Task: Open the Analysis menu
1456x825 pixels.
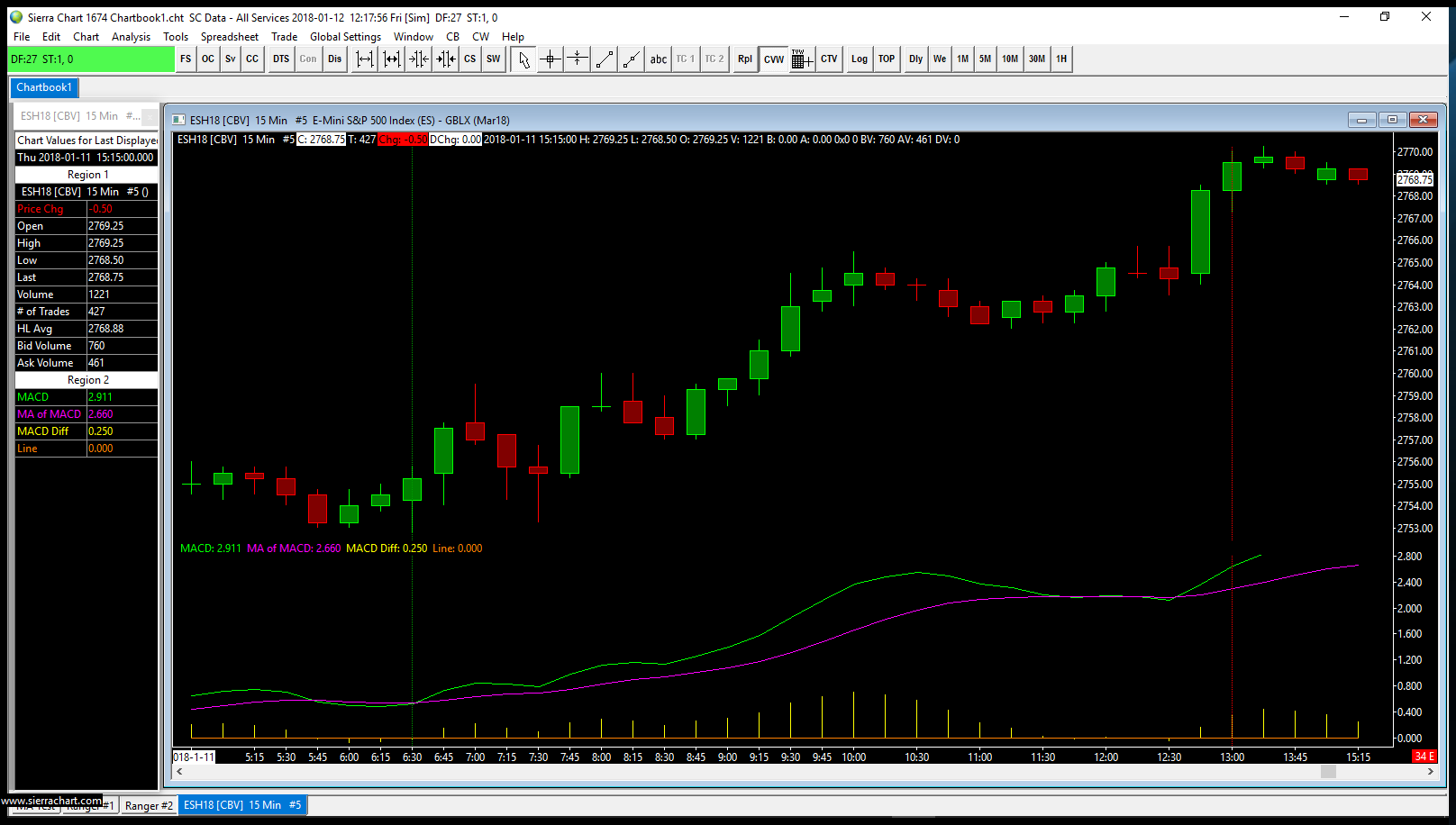Action: pos(132,37)
